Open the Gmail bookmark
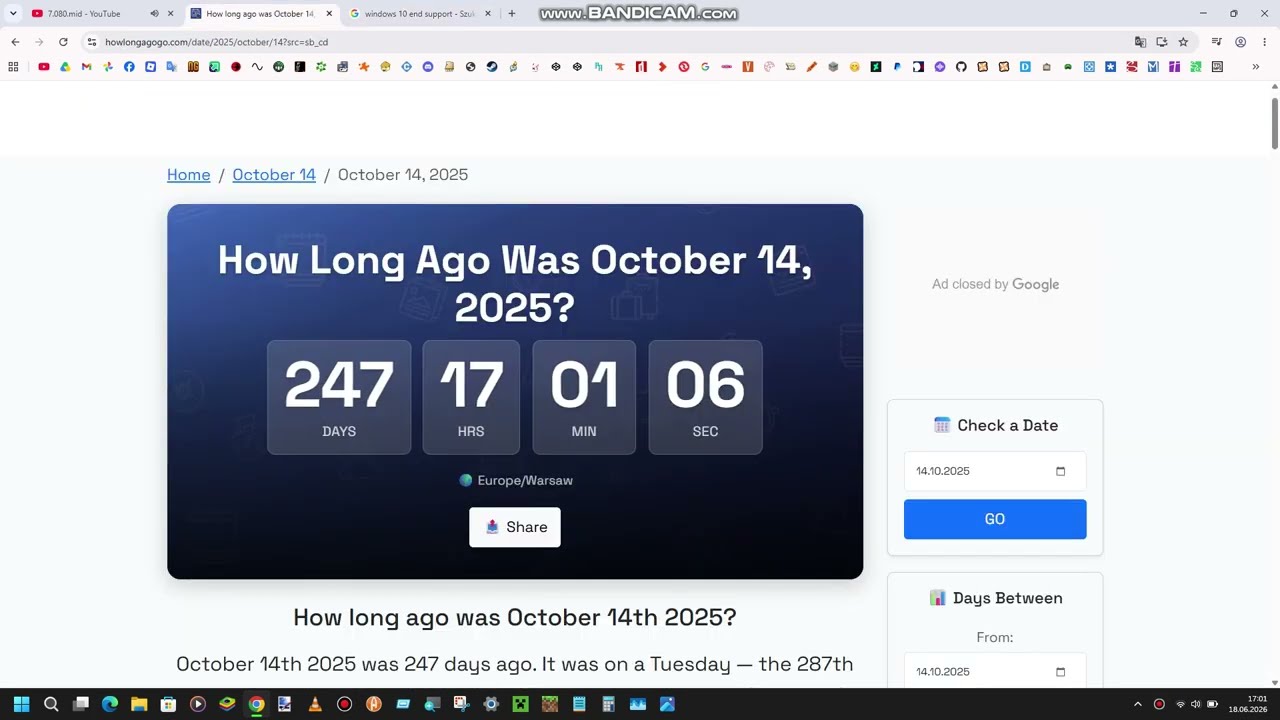The width and height of the screenshot is (1280, 720). point(86,67)
